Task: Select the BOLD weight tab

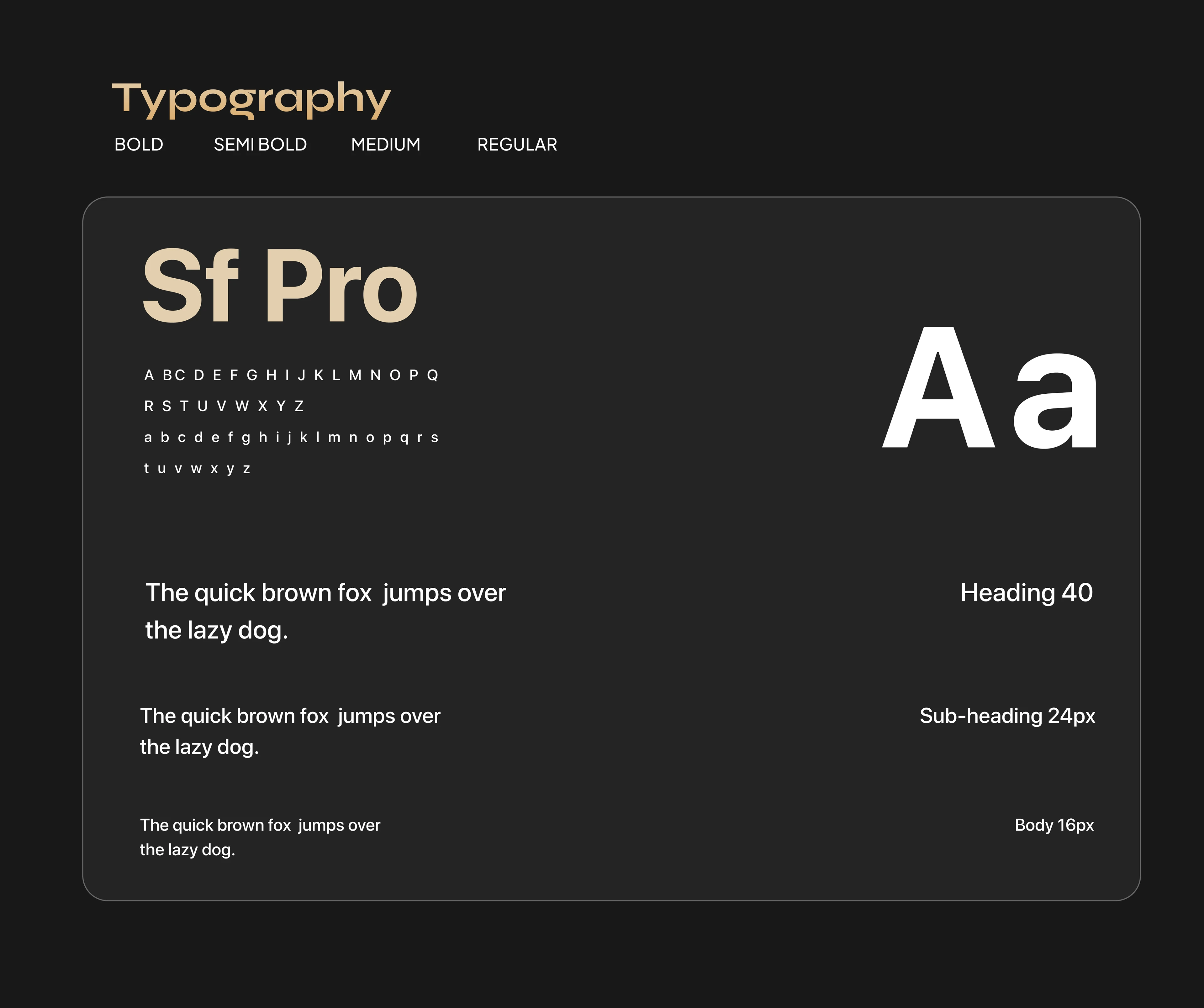Action: point(139,144)
